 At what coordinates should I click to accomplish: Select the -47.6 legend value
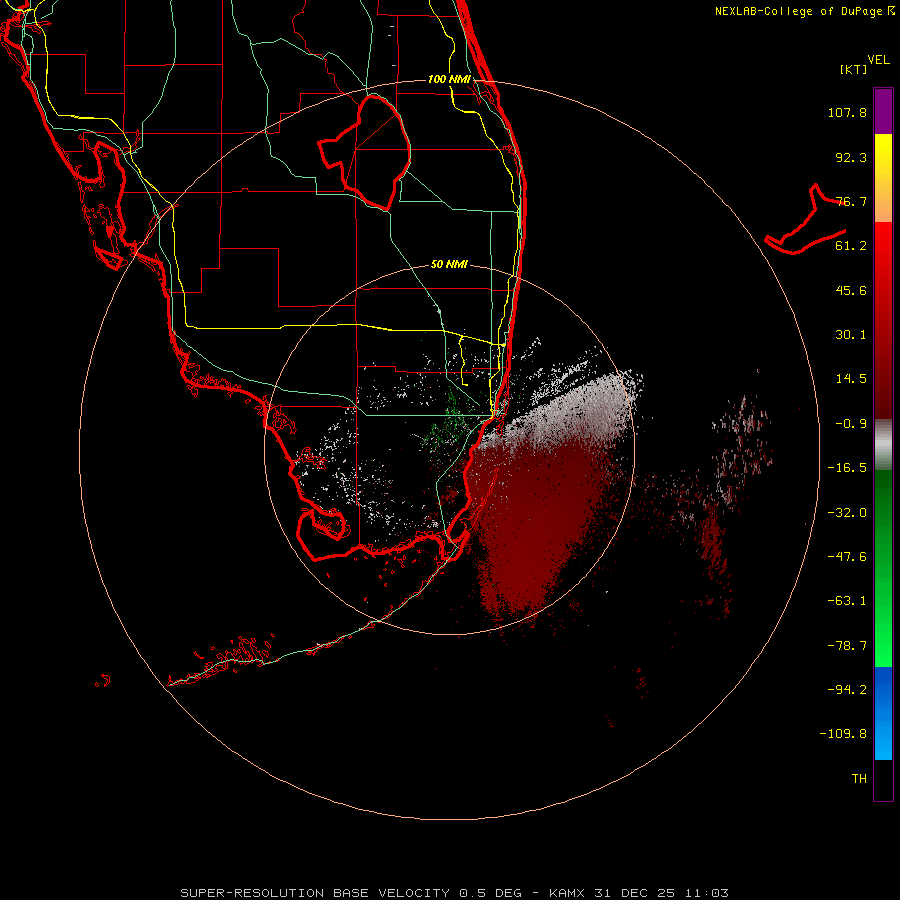847,557
